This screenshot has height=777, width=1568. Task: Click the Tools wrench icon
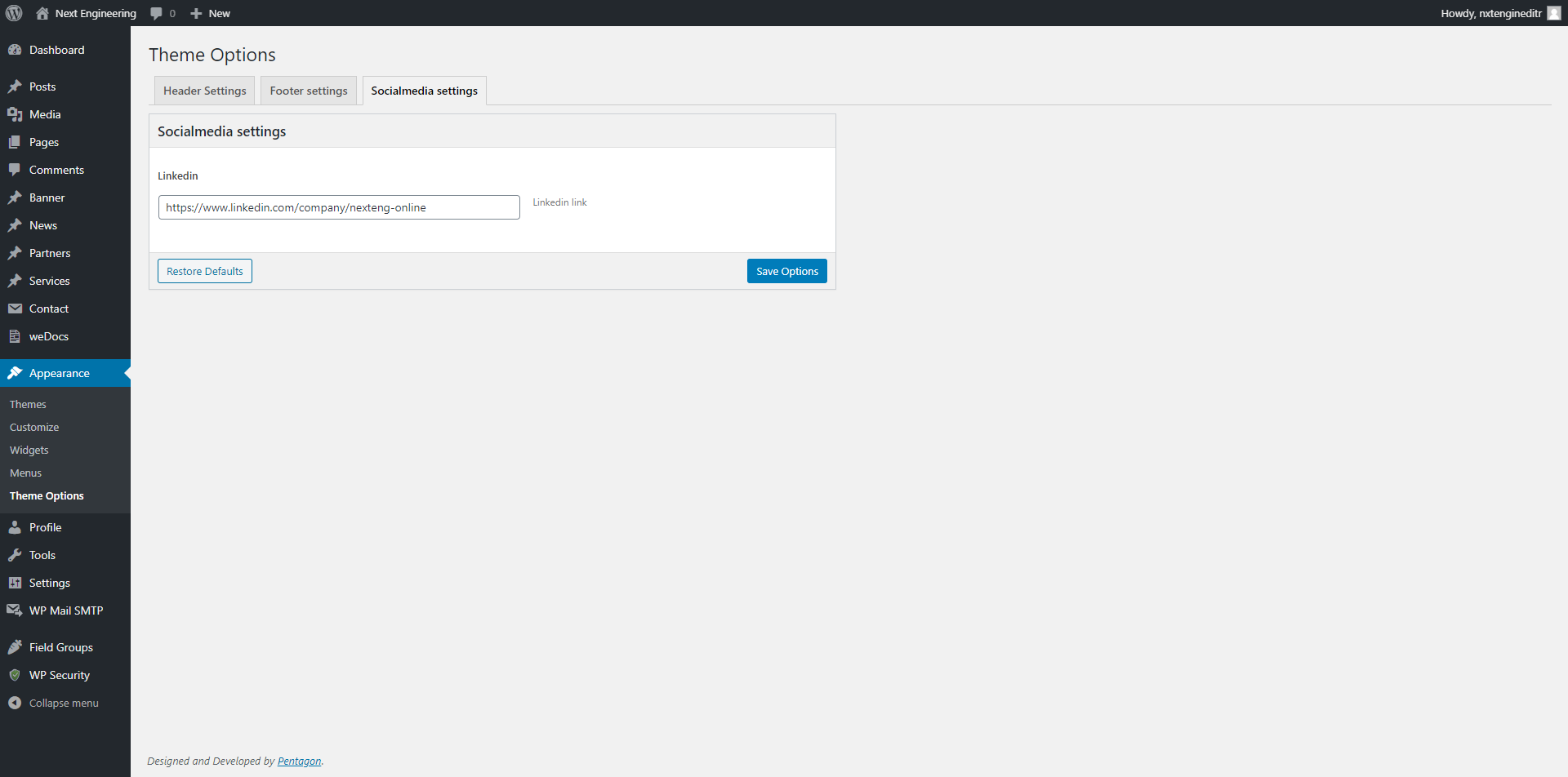15,555
